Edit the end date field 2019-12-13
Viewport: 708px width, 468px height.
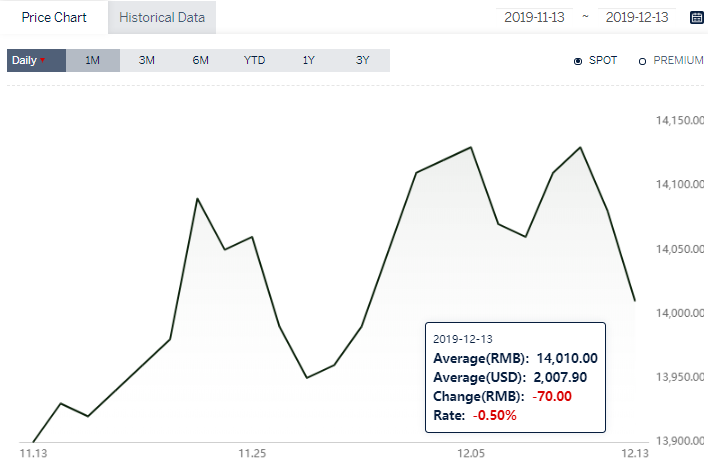pyautogui.click(x=637, y=17)
